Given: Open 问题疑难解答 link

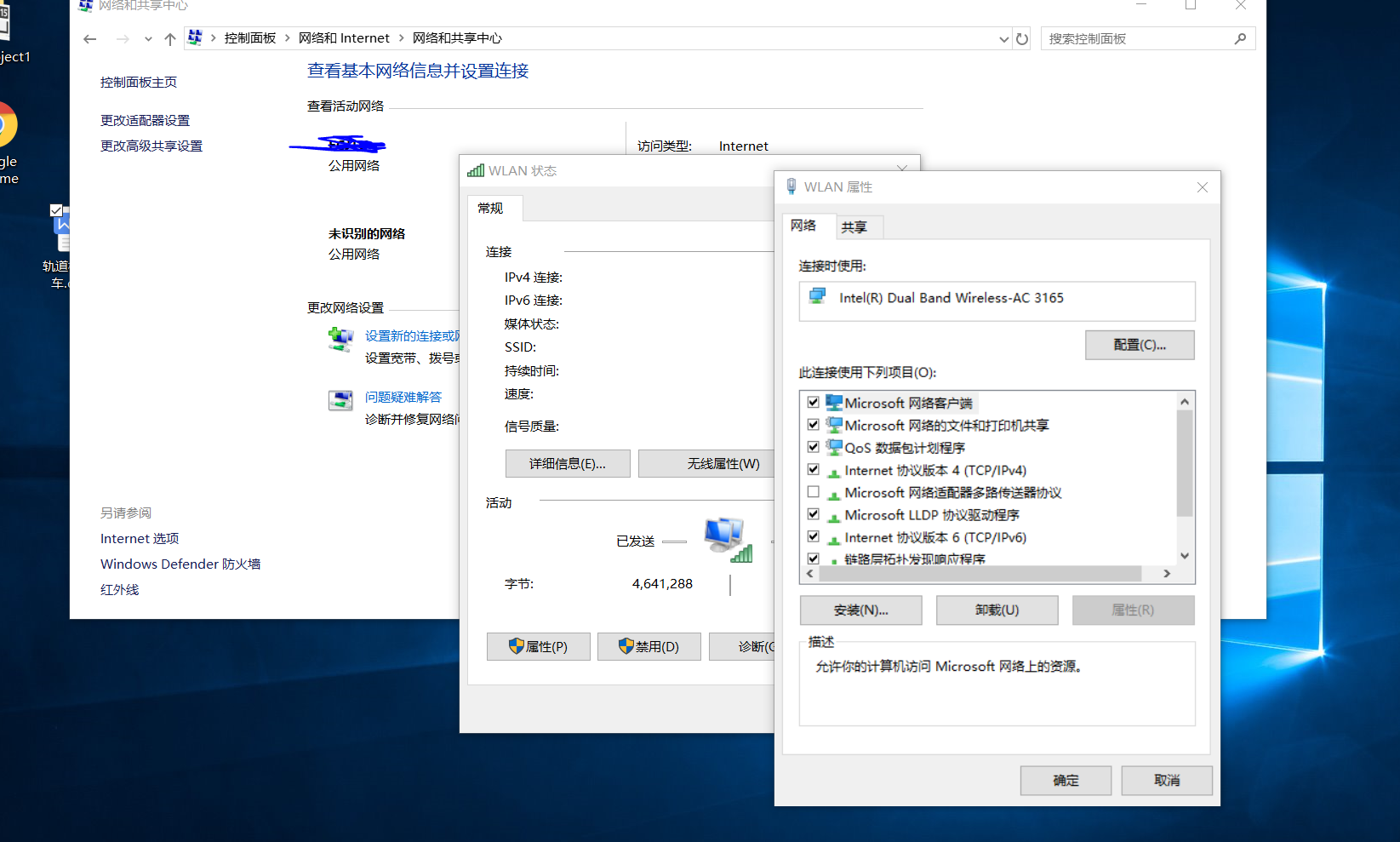Looking at the screenshot, I should click(x=403, y=398).
